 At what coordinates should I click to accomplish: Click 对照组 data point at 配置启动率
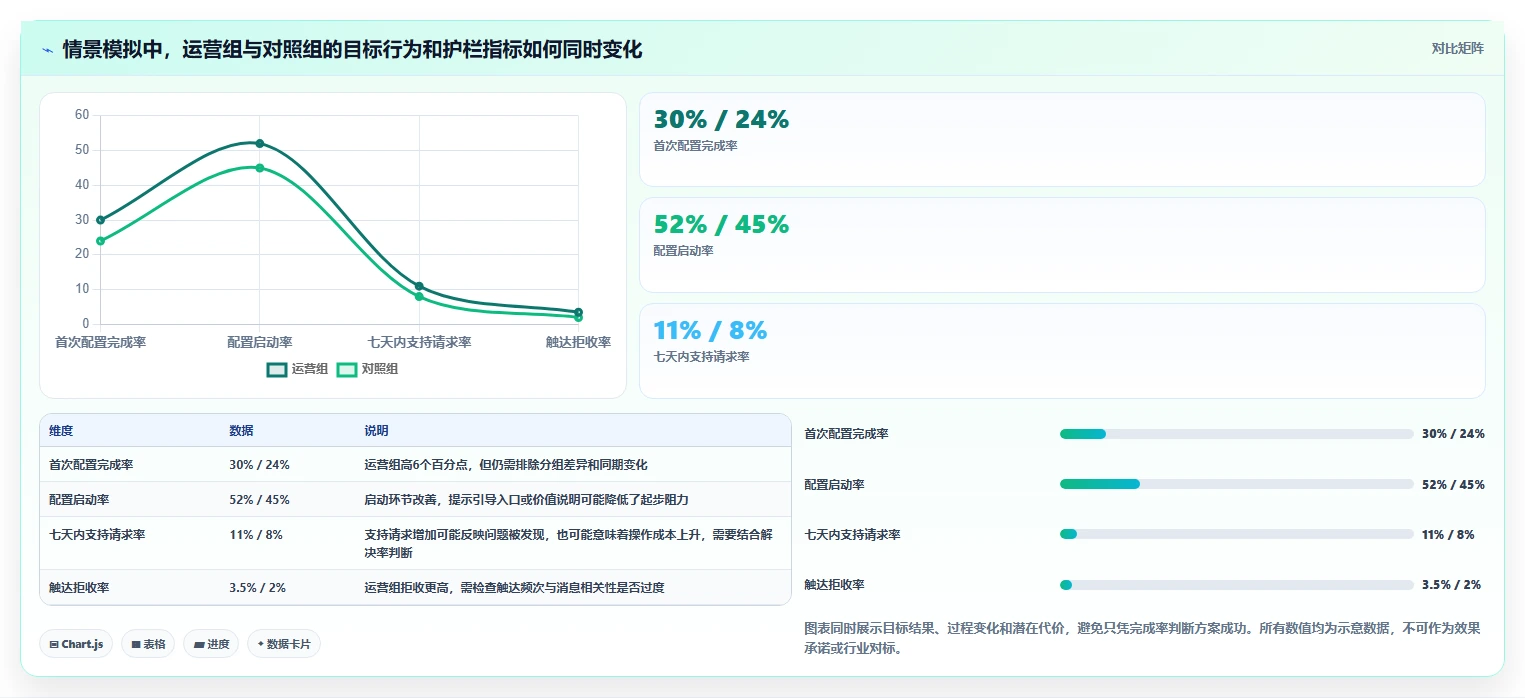point(260,168)
